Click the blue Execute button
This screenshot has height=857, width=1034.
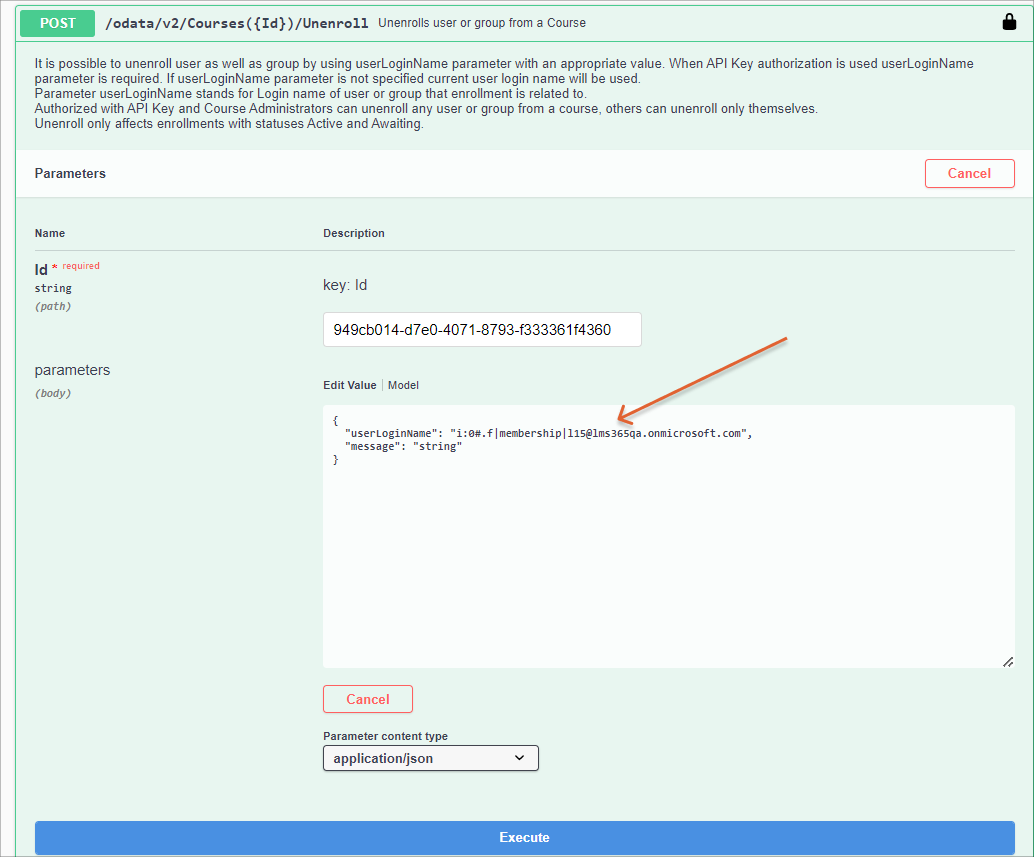click(524, 837)
